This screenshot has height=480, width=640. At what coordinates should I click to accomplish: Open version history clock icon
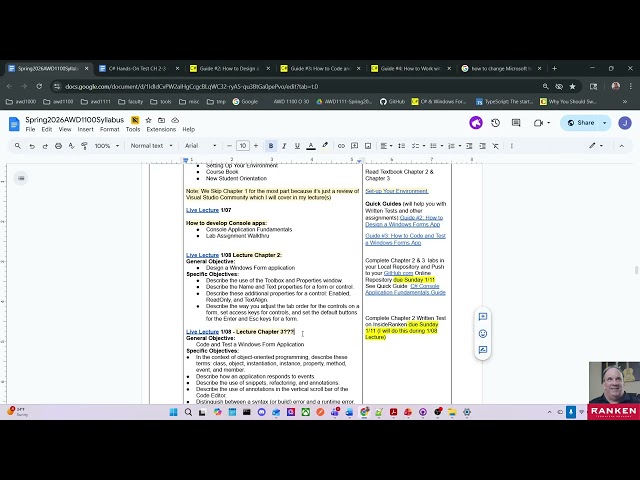(496, 123)
